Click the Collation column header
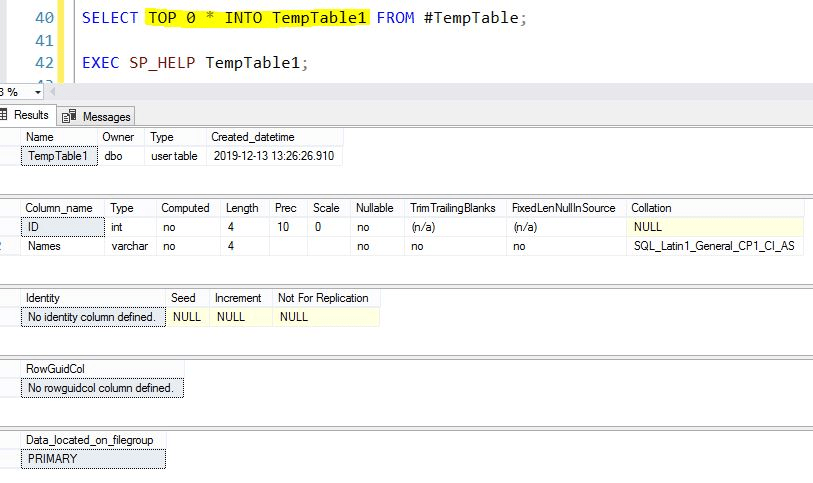The width and height of the screenshot is (813, 483). click(715, 208)
